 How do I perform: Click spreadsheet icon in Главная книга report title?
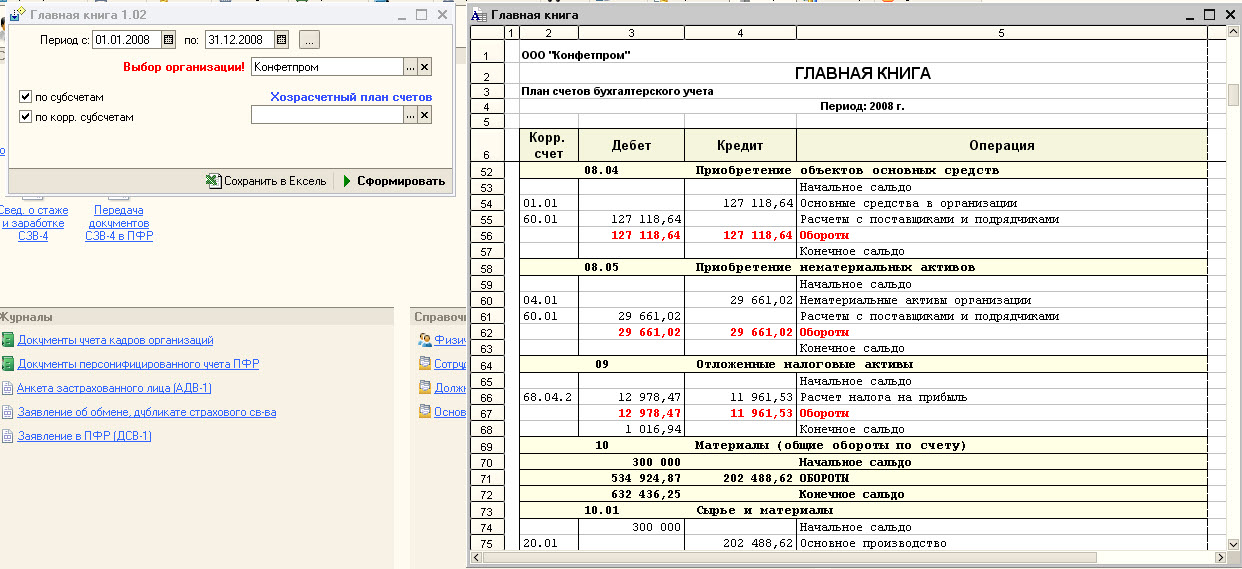(x=479, y=15)
